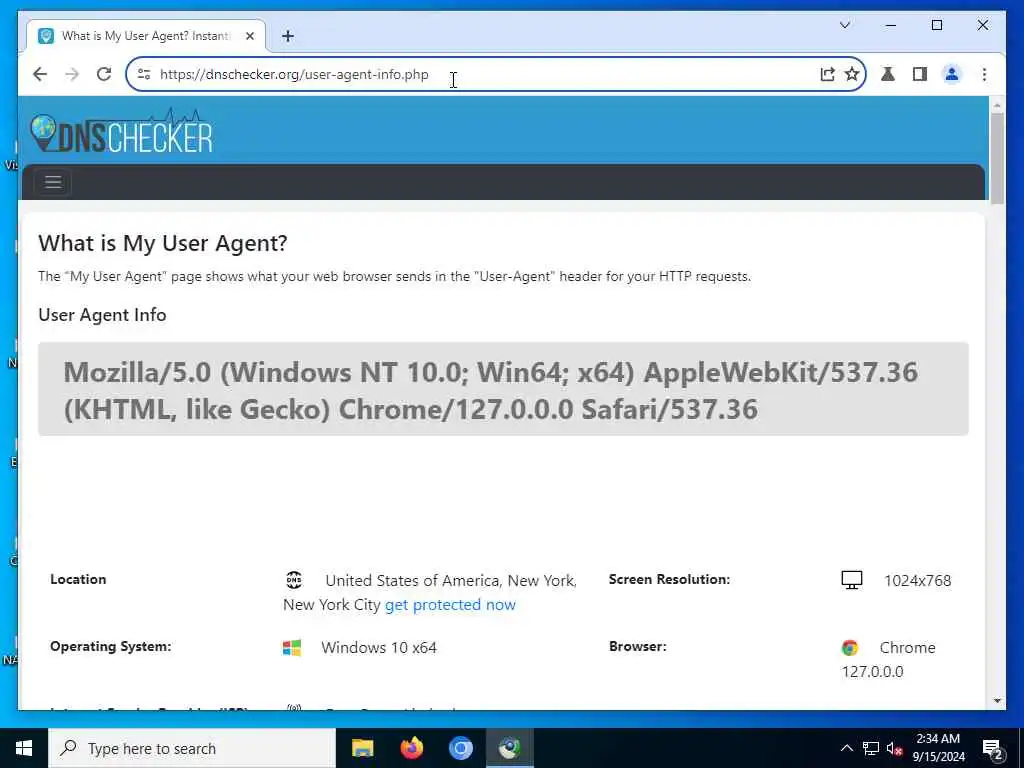Open the Chrome three-dot menu
The height and width of the screenshot is (768, 1024).
point(984,74)
